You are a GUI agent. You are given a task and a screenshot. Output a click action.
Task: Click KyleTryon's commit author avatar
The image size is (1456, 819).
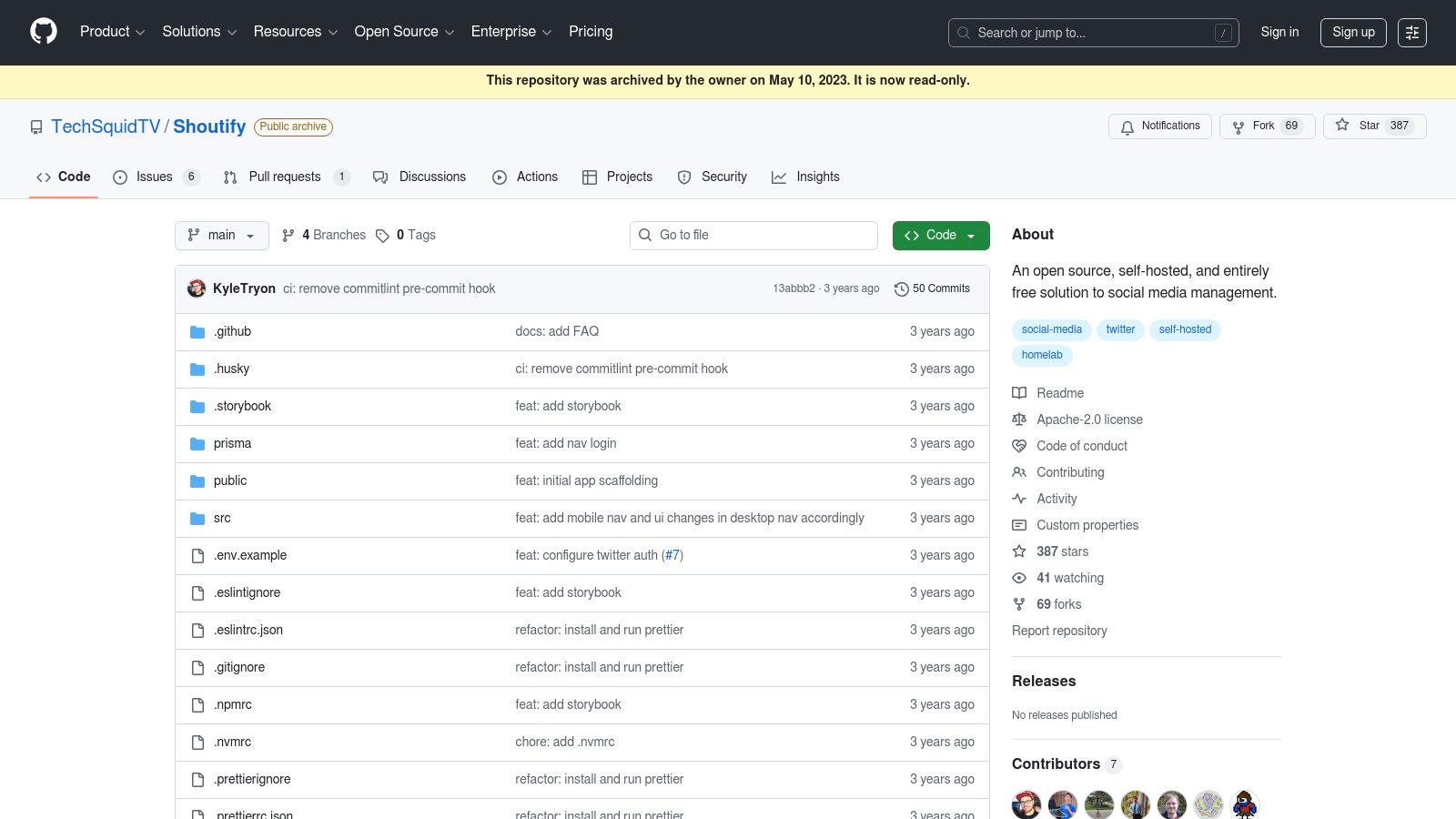197,288
